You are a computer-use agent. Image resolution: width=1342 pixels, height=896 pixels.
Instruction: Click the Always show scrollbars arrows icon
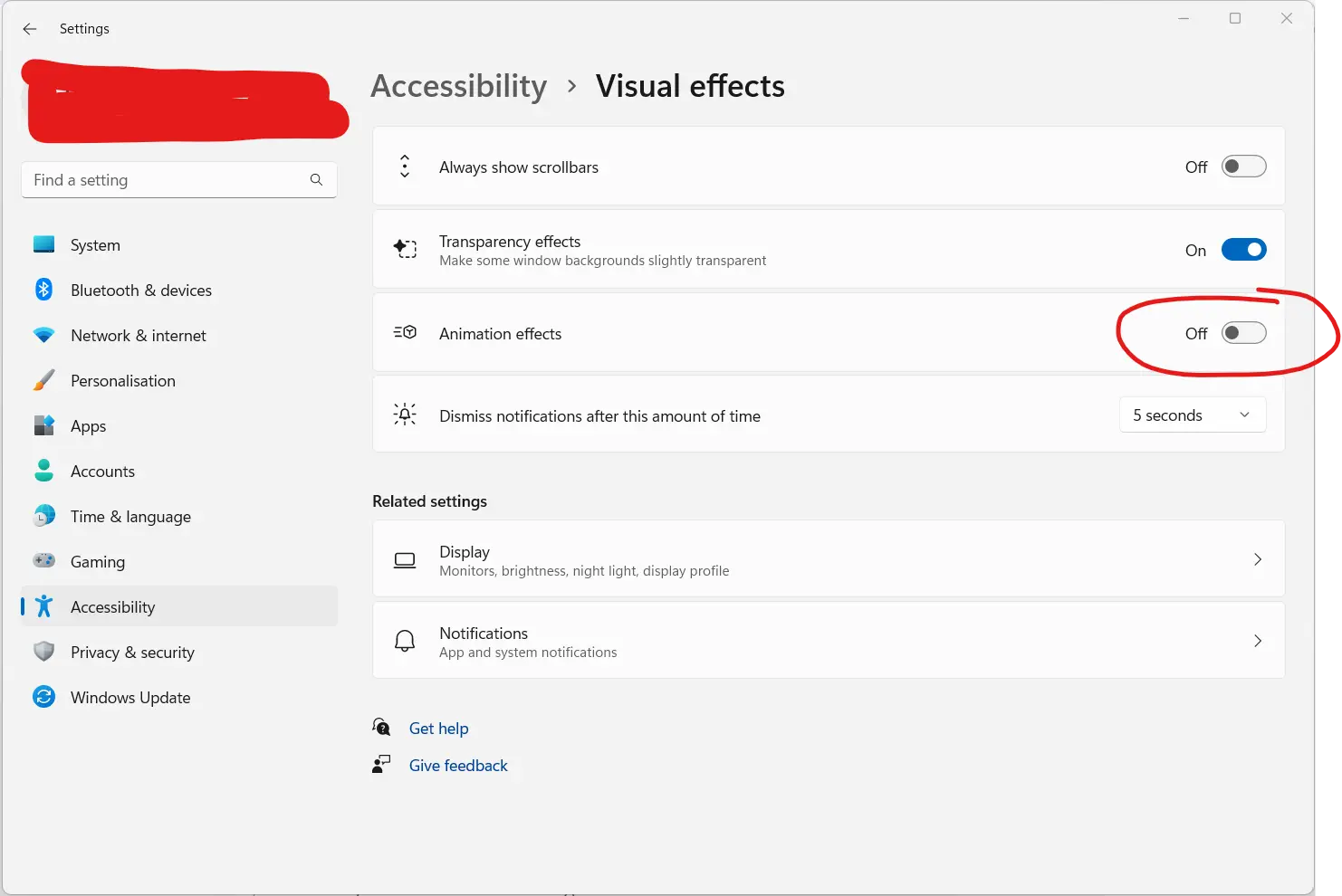pyautogui.click(x=405, y=167)
